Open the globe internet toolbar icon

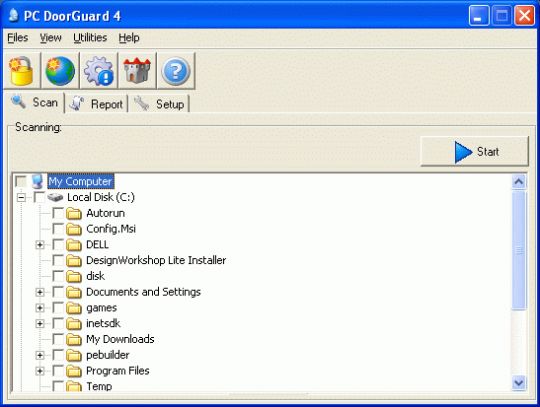tap(60, 71)
